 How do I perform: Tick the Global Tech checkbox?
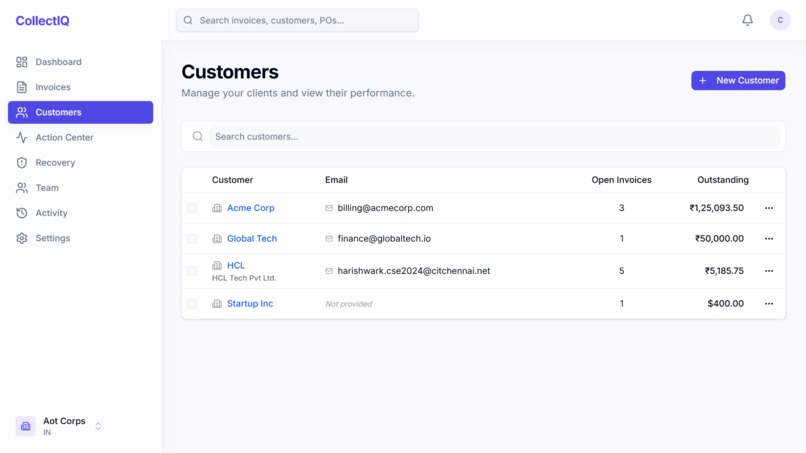(x=192, y=239)
